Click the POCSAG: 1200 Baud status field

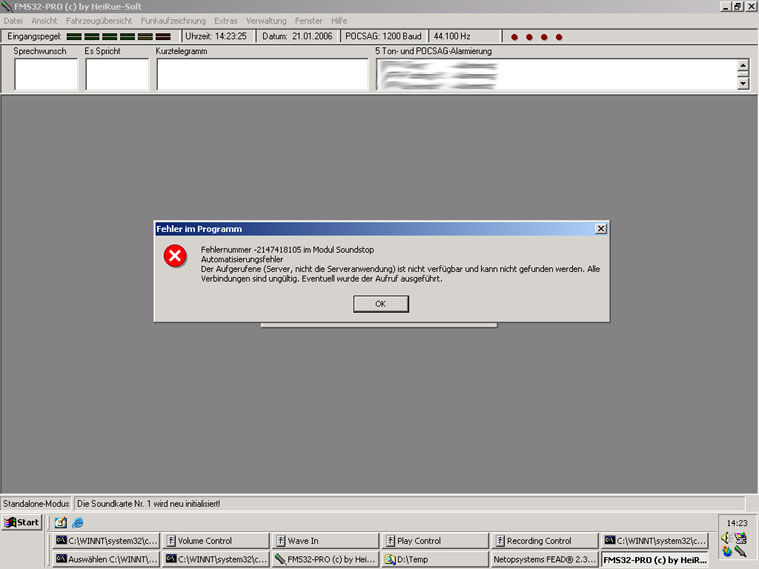pos(383,36)
